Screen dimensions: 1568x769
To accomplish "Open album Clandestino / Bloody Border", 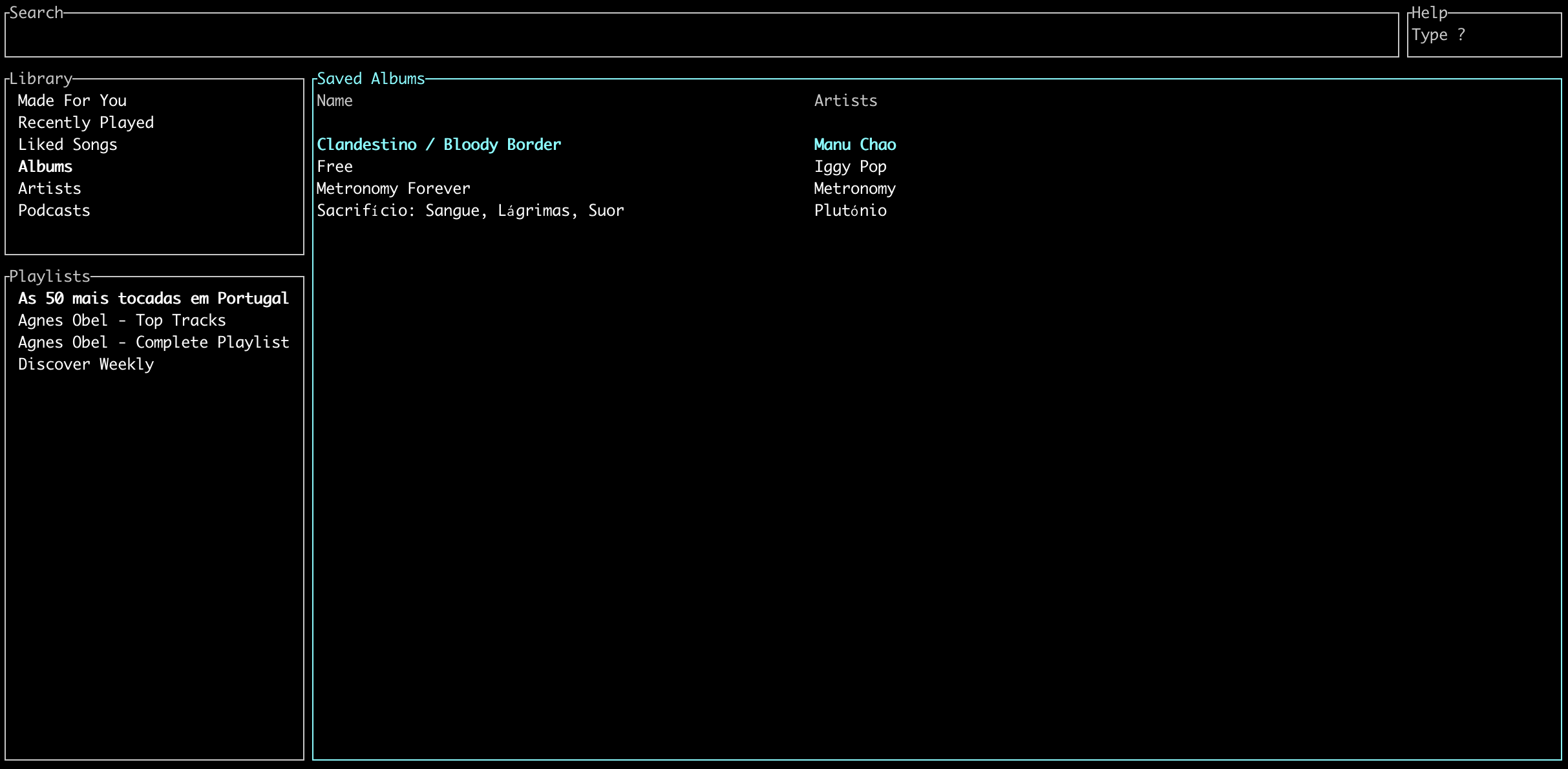I will (x=439, y=144).
